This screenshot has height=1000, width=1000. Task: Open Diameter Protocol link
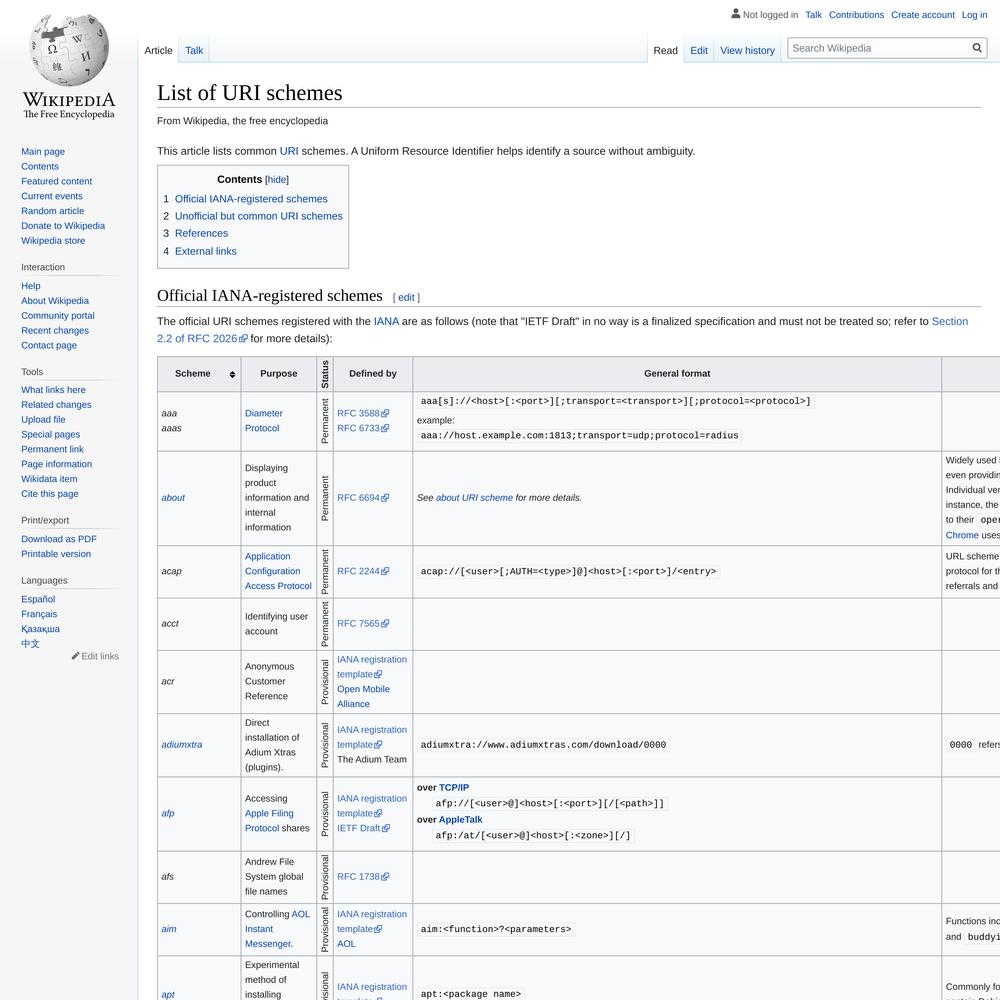coord(263,421)
